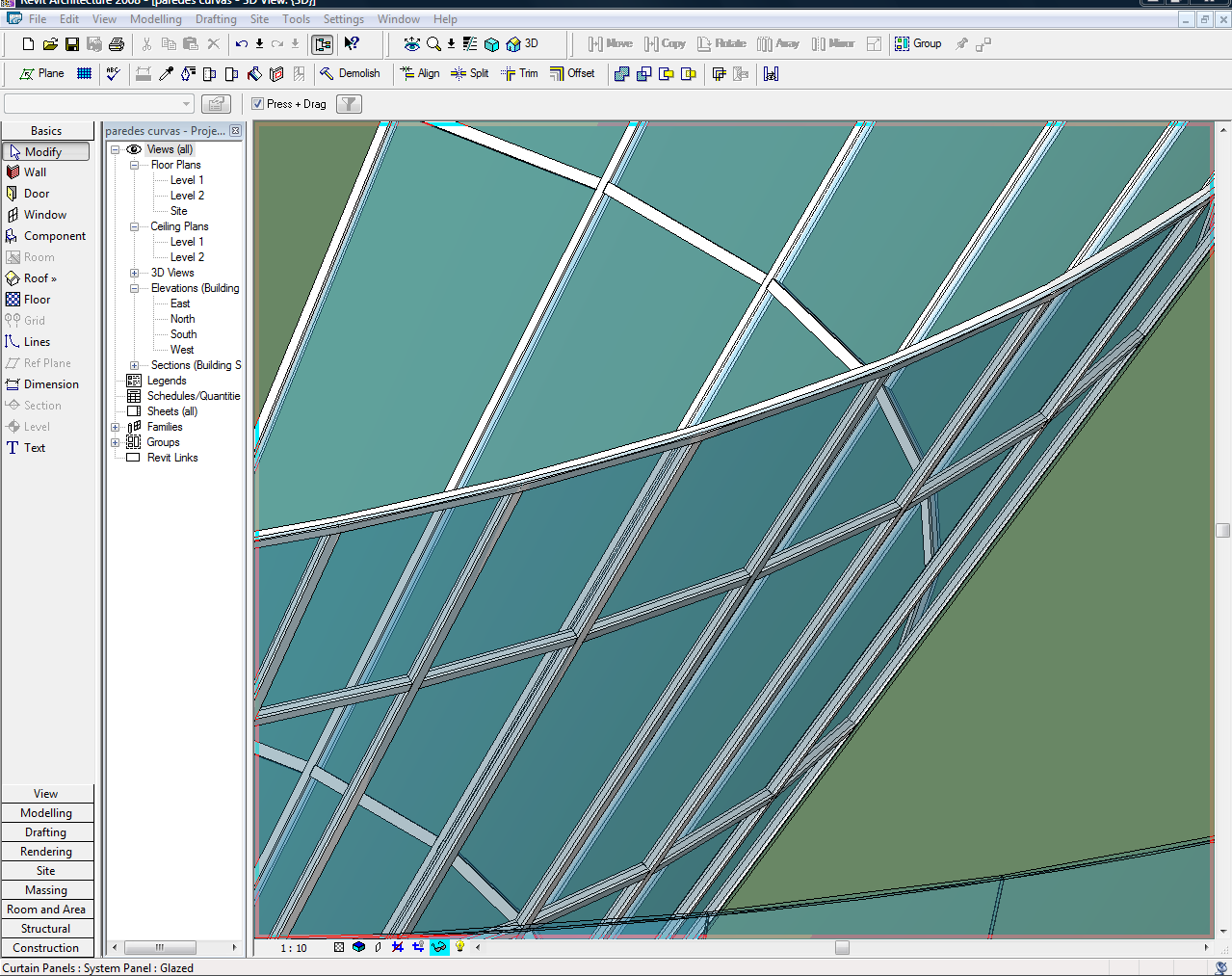Toggle the Press + Drag checkbox
1232x976 pixels.
coord(257,104)
